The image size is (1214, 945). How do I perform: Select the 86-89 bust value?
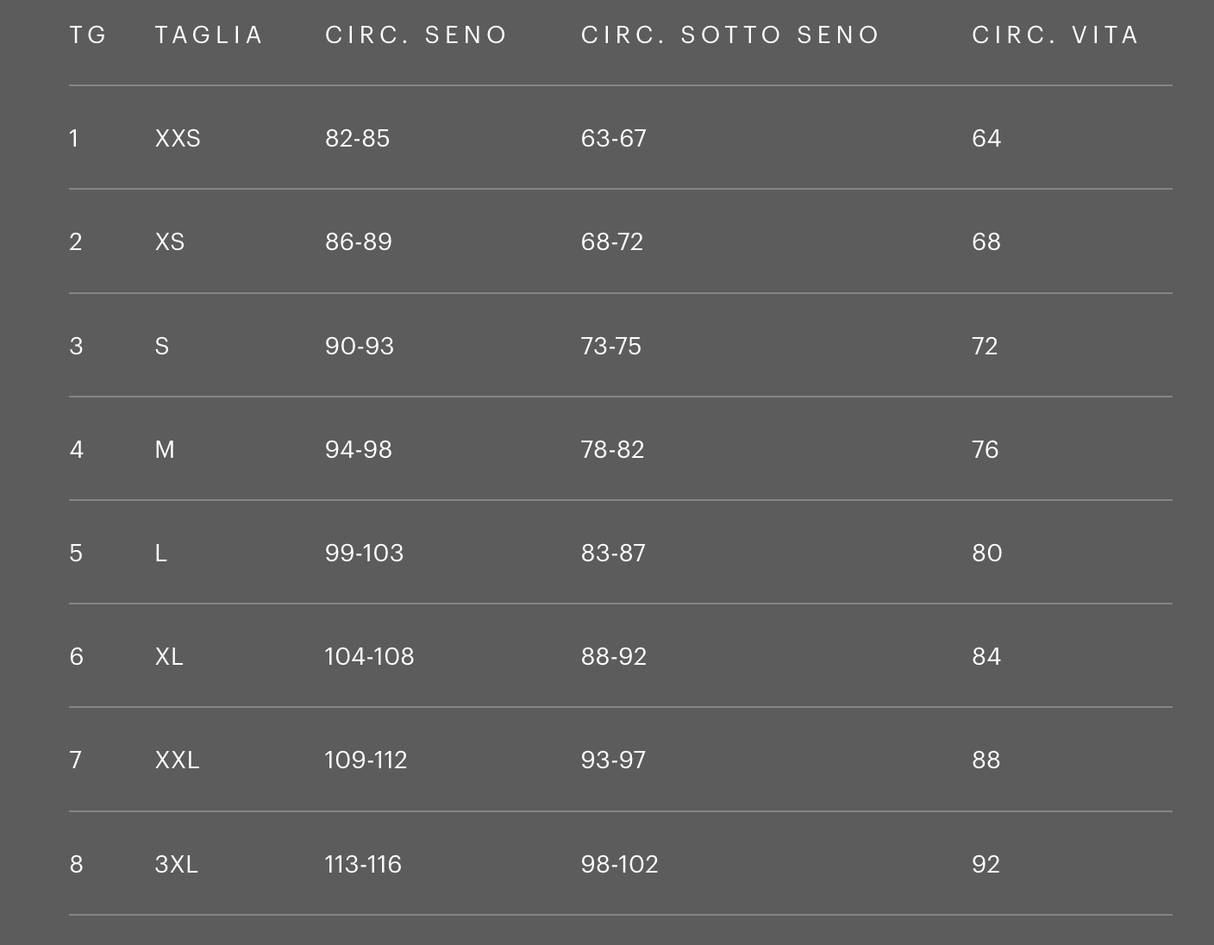click(x=358, y=242)
